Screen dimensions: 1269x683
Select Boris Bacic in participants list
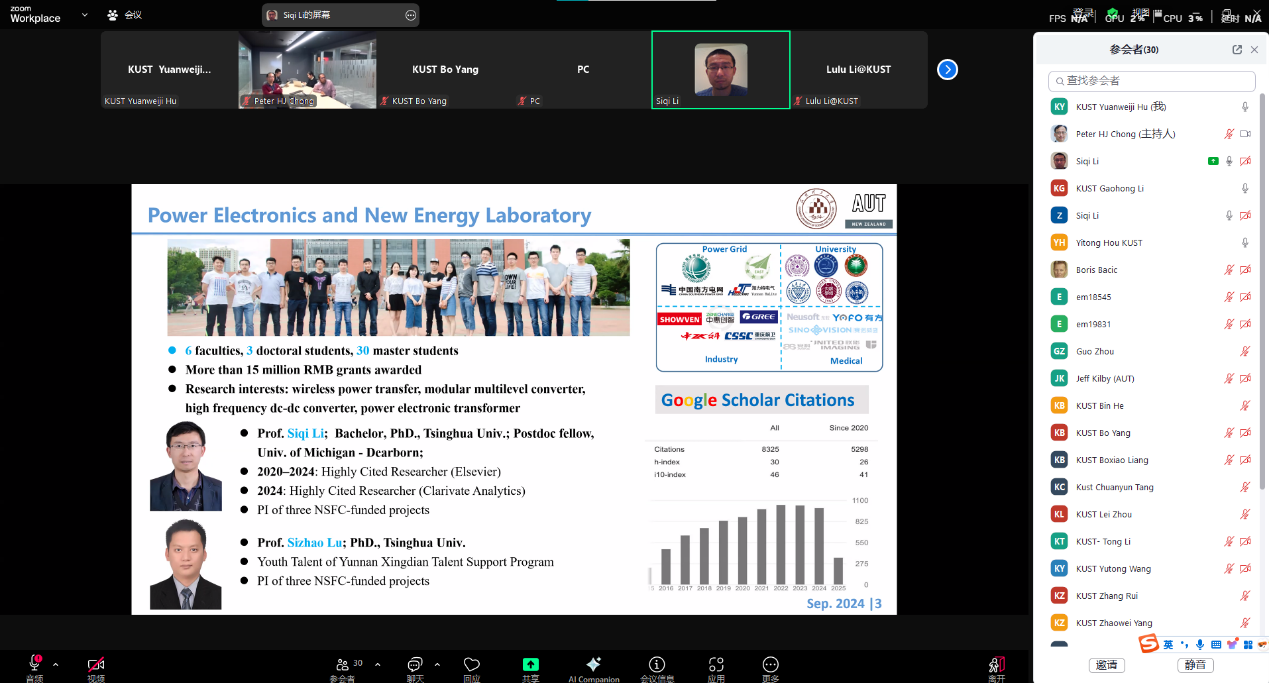pos(1151,270)
